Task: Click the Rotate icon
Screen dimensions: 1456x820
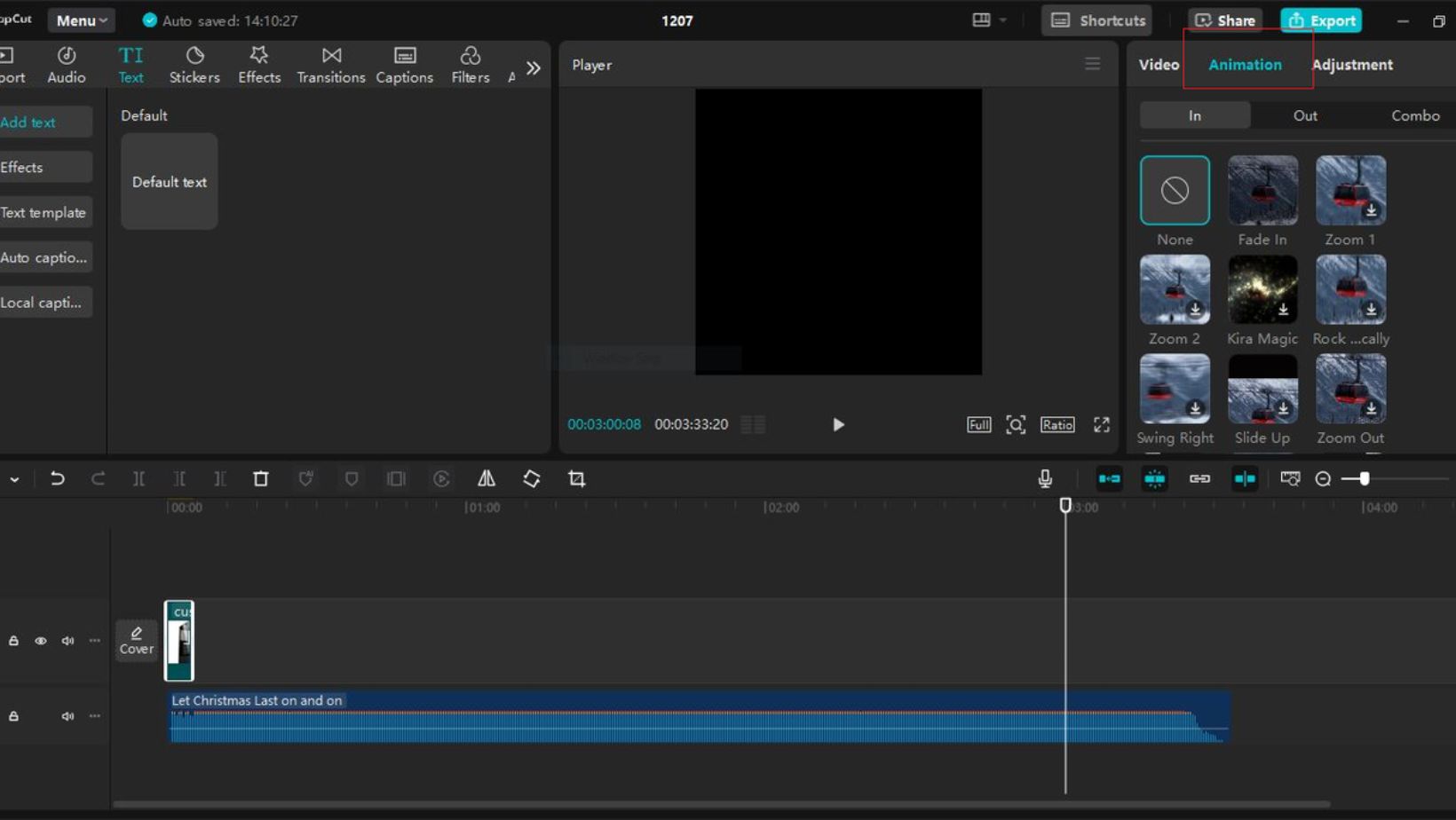Action: 532,479
